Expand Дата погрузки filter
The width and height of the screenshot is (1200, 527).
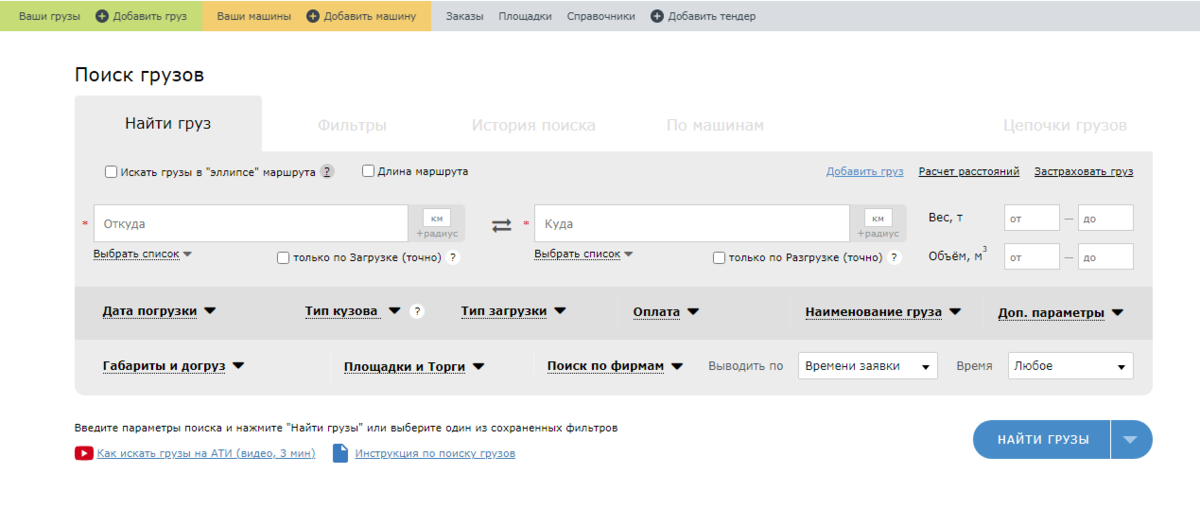pyautogui.click(x=159, y=311)
